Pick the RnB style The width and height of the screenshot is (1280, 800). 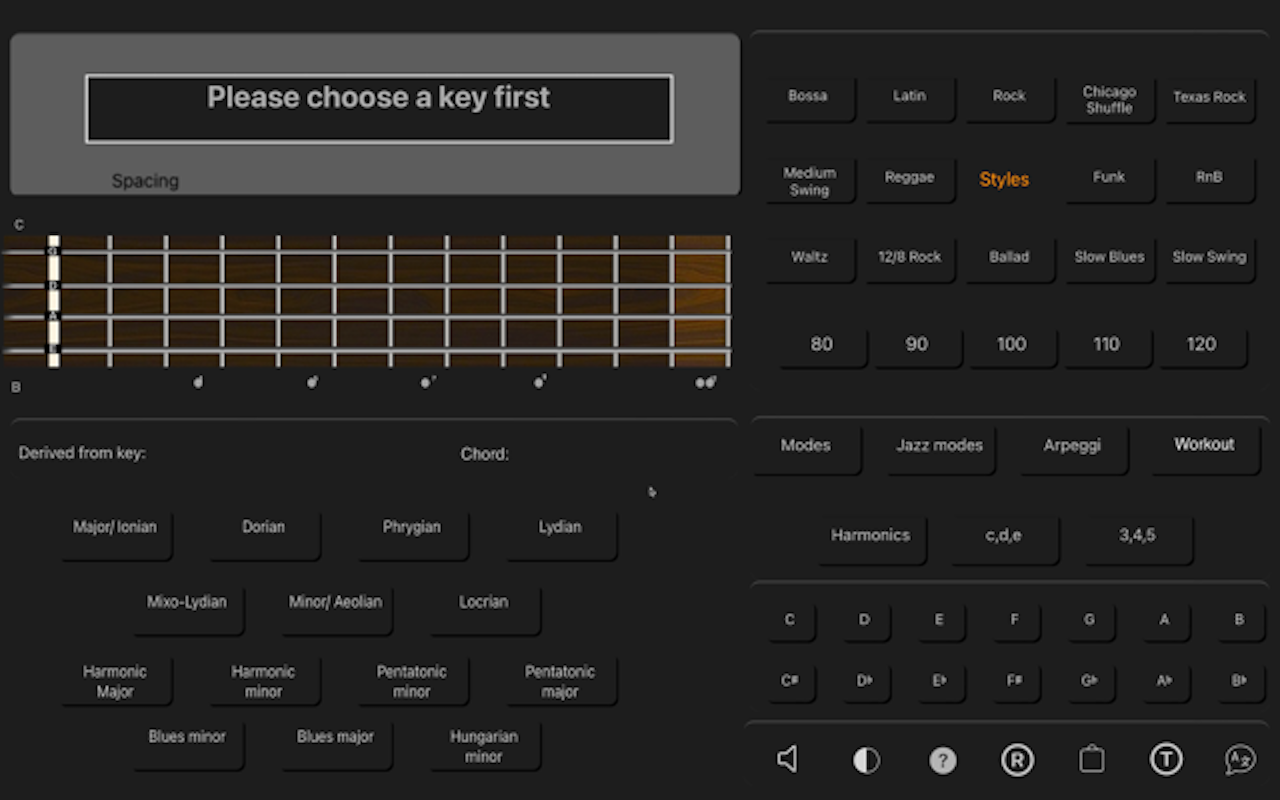pos(1209,179)
